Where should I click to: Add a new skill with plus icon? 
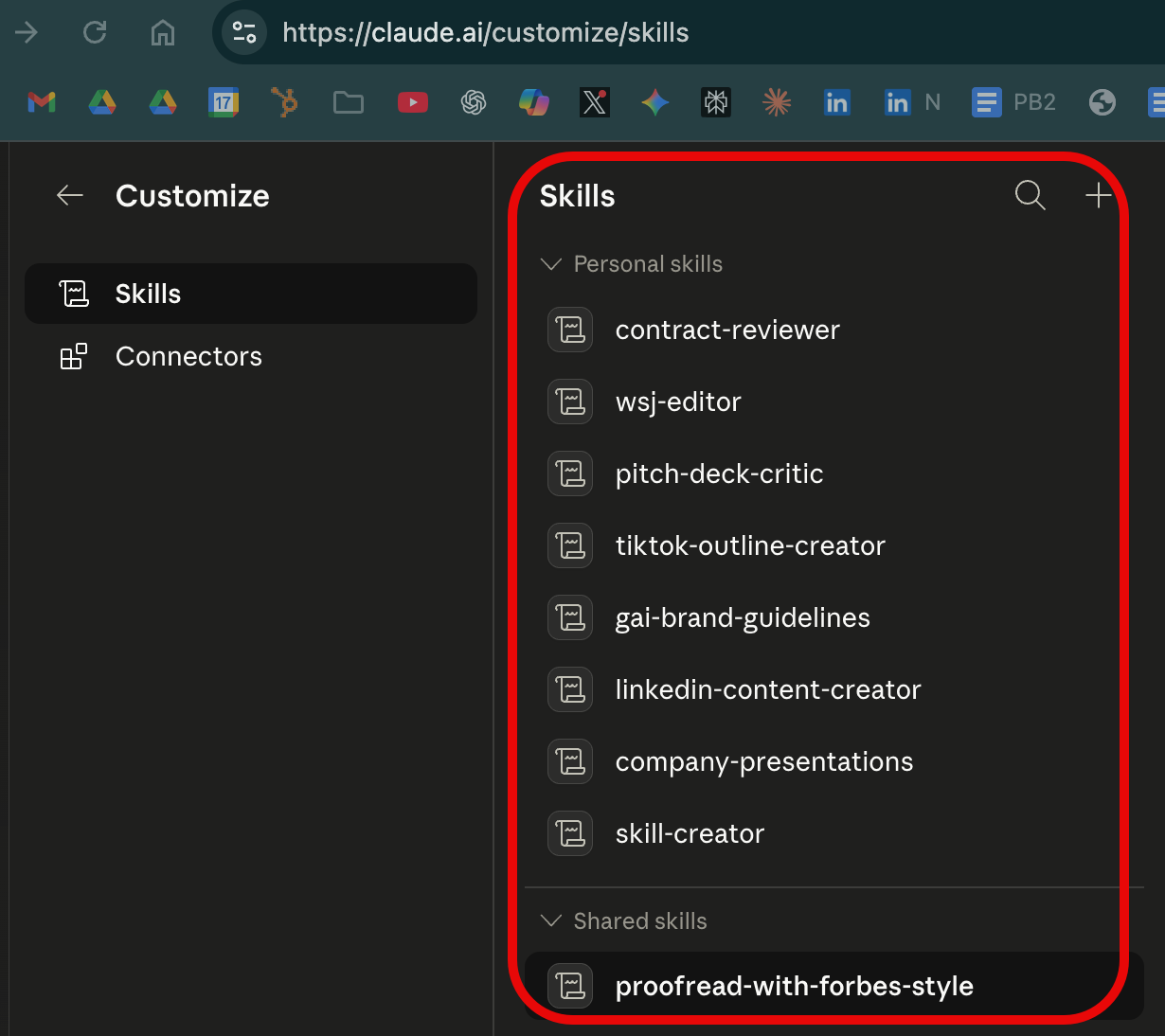(1098, 196)
